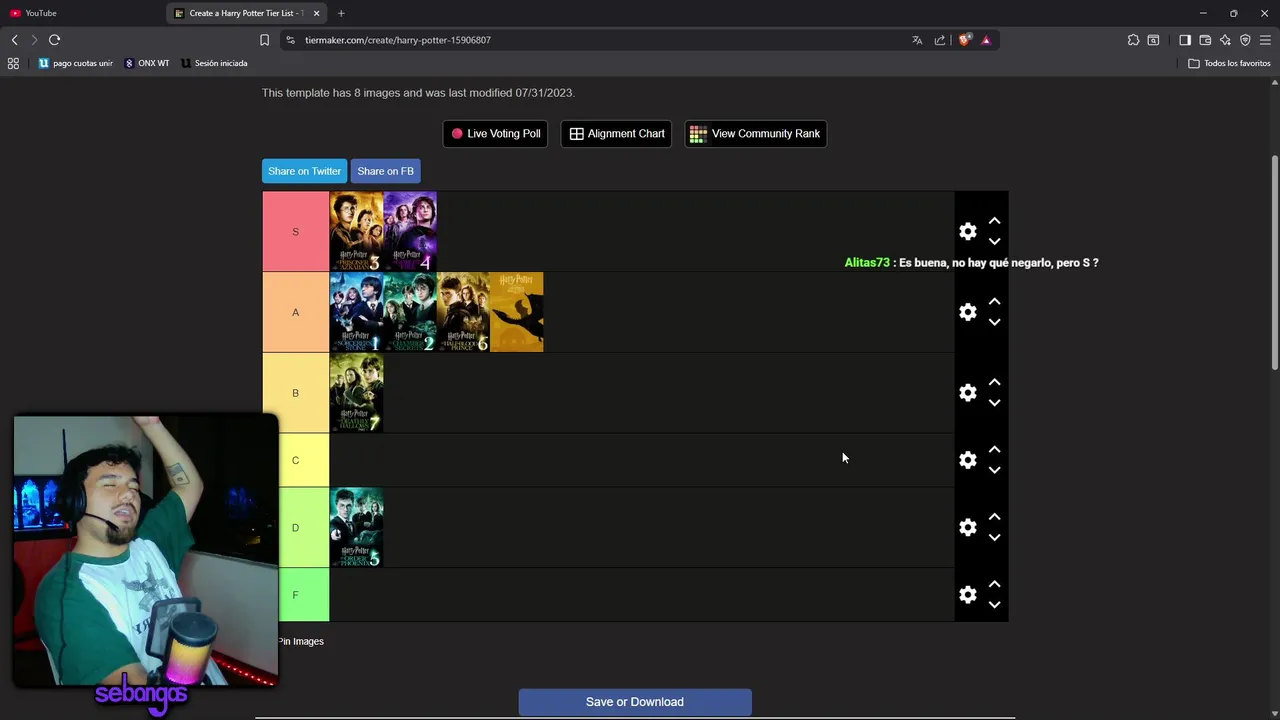Open settings gear for A tier row
Screen dimensions: 1280x720
(x=967, y=312)
